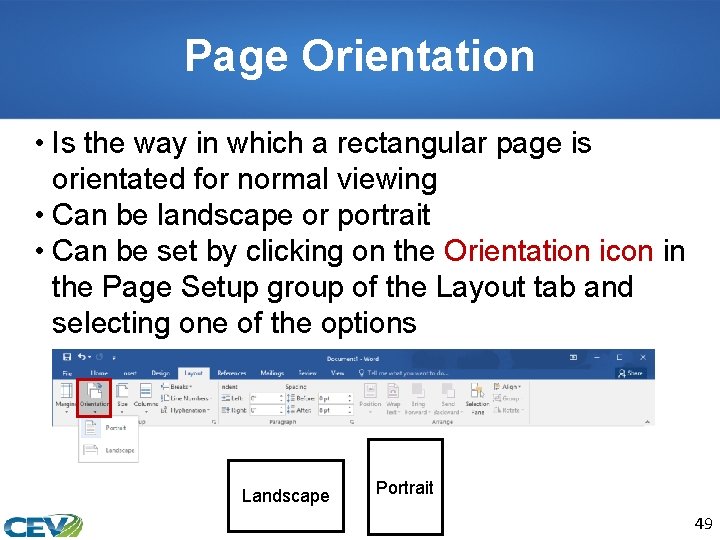This screenshot has height=540, width=720.
Task: Switch to the References tab
Action: 232,373
